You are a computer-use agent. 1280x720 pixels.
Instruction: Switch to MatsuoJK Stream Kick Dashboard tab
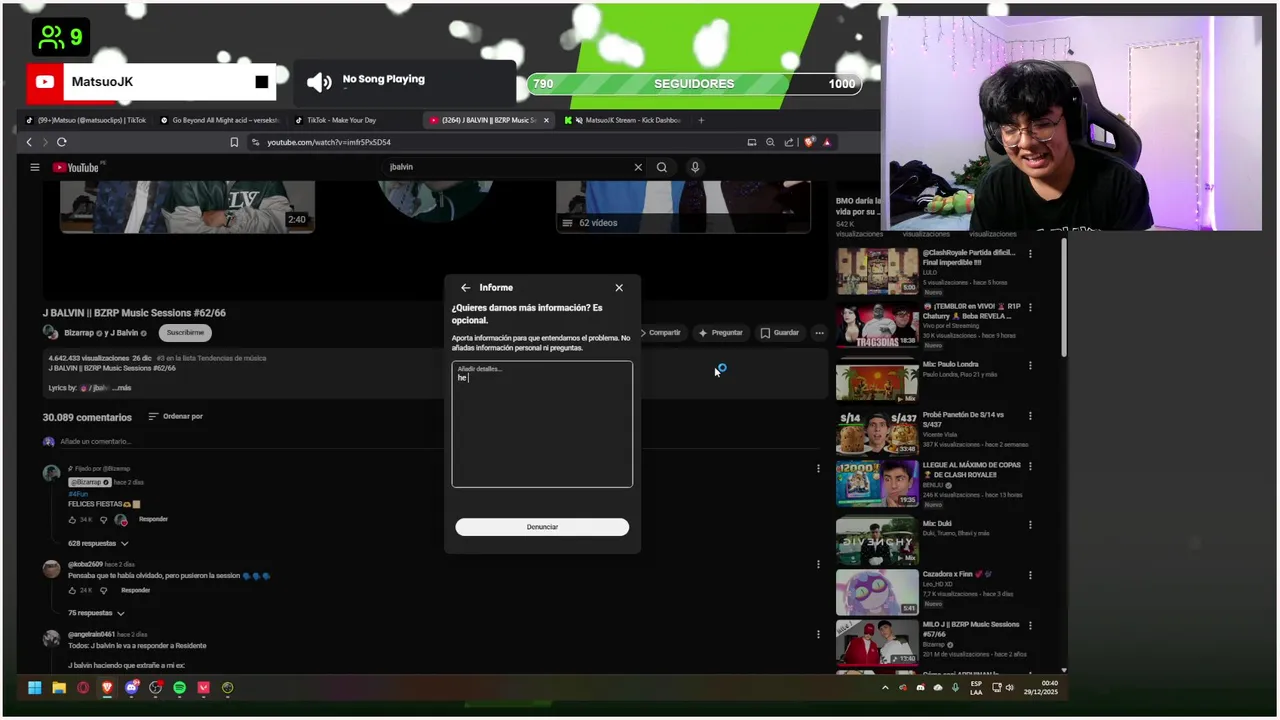625,120
